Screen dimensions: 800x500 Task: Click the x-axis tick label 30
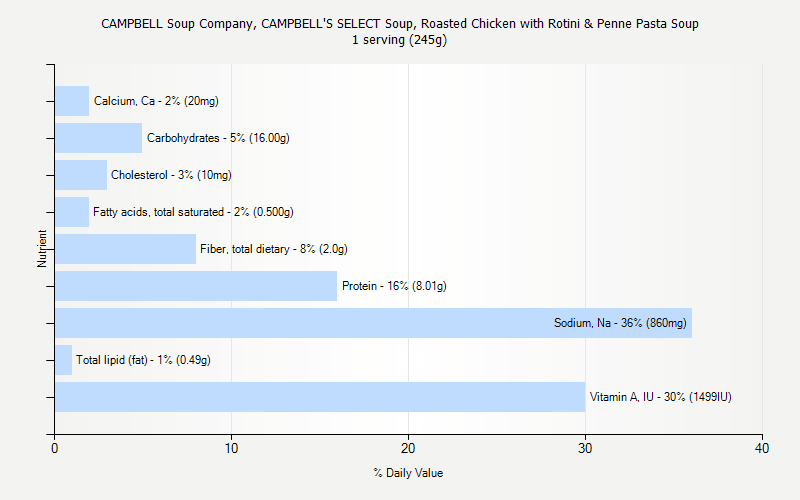(x=585, y=449)
